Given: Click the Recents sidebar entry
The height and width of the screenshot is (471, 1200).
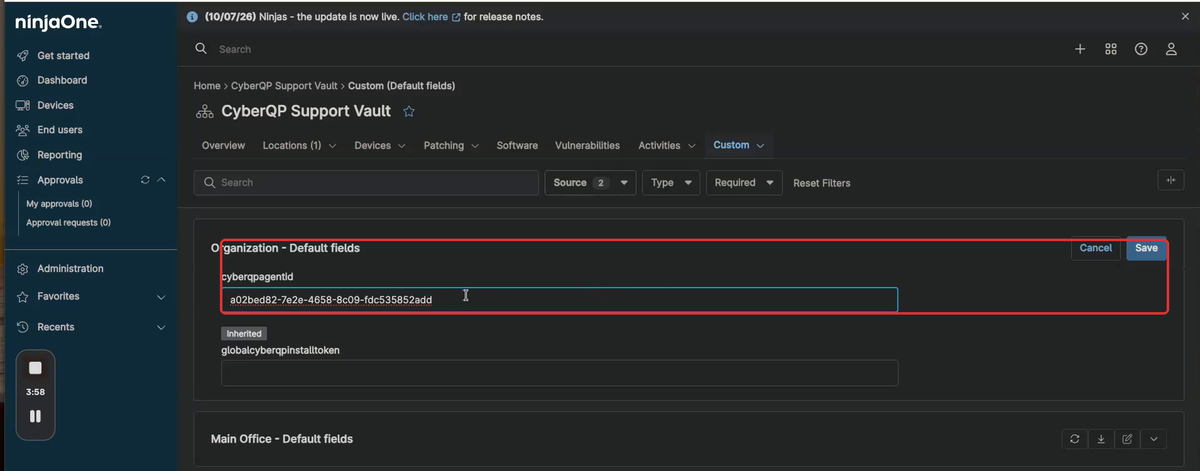Looking at the screenshot, I should coord(55,327).
